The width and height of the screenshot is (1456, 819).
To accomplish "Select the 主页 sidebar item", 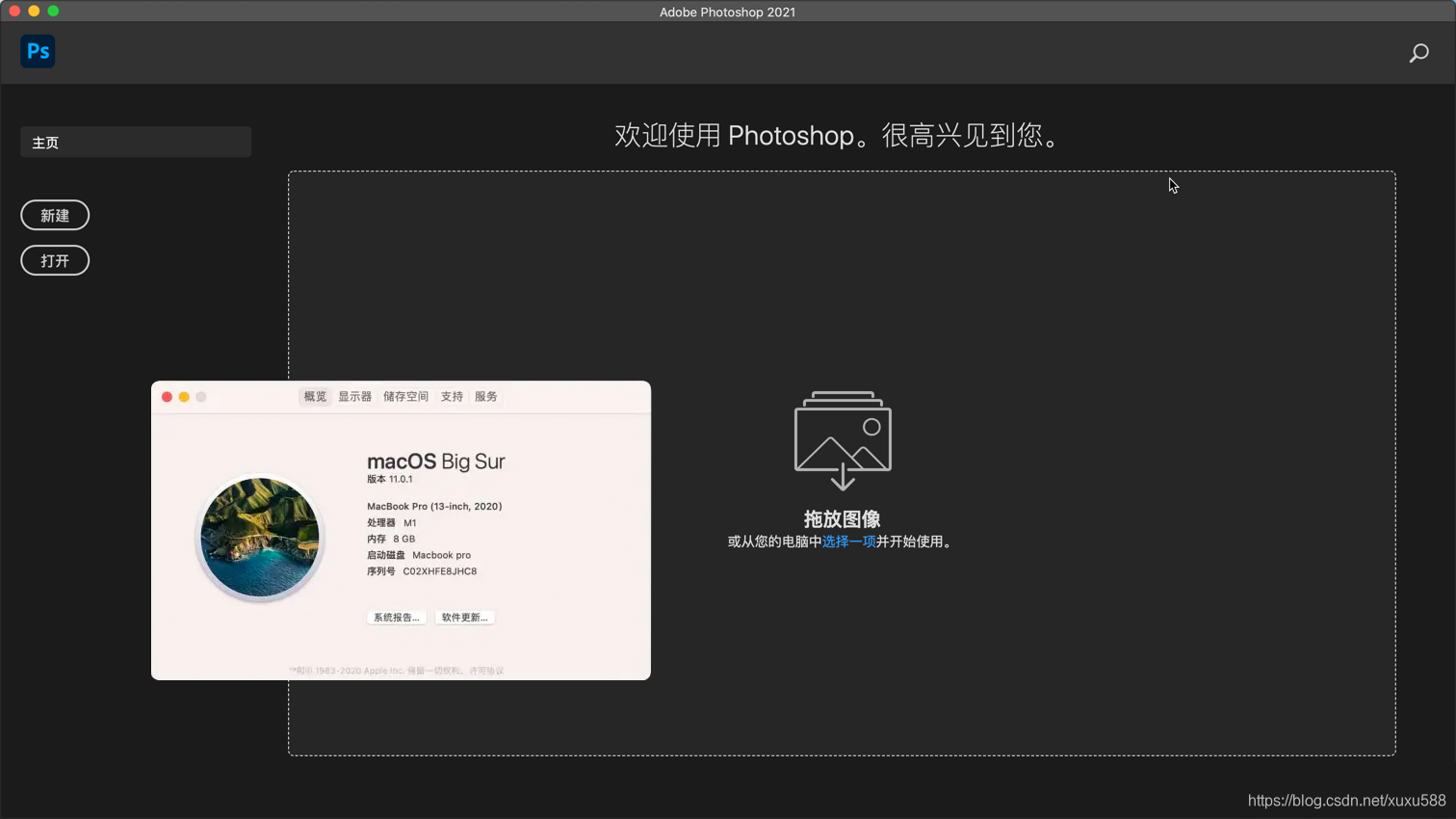I will pyautogui.click(x=136, y=143).
